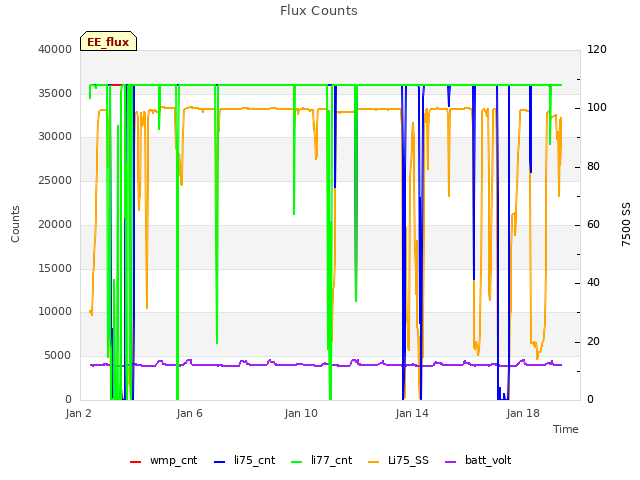Click the 5000 left axis label
The height and width of the screenshot is (480, 640).
coord(58,356)
